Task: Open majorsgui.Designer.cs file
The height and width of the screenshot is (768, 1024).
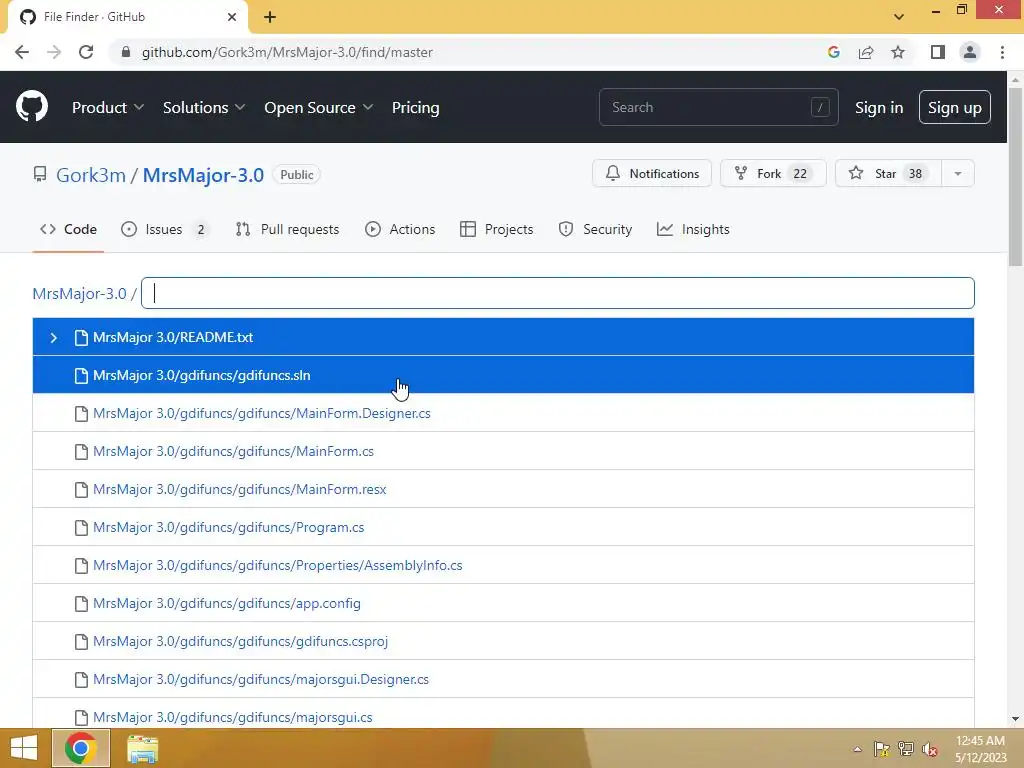Action: (x=261, y=679)
